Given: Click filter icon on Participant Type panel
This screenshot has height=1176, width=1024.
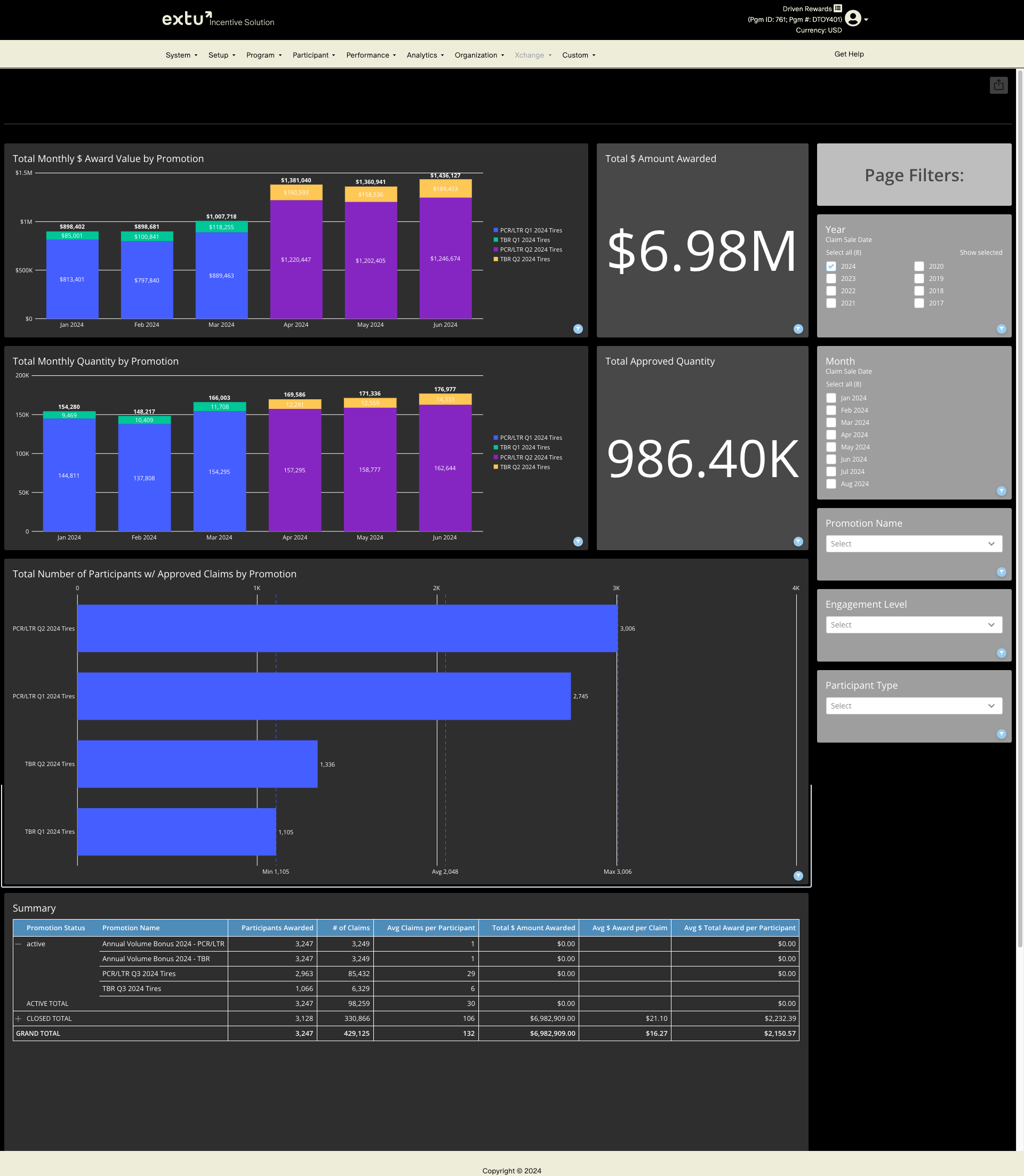Looking at the screenshot, I should tap(1001, 734).
